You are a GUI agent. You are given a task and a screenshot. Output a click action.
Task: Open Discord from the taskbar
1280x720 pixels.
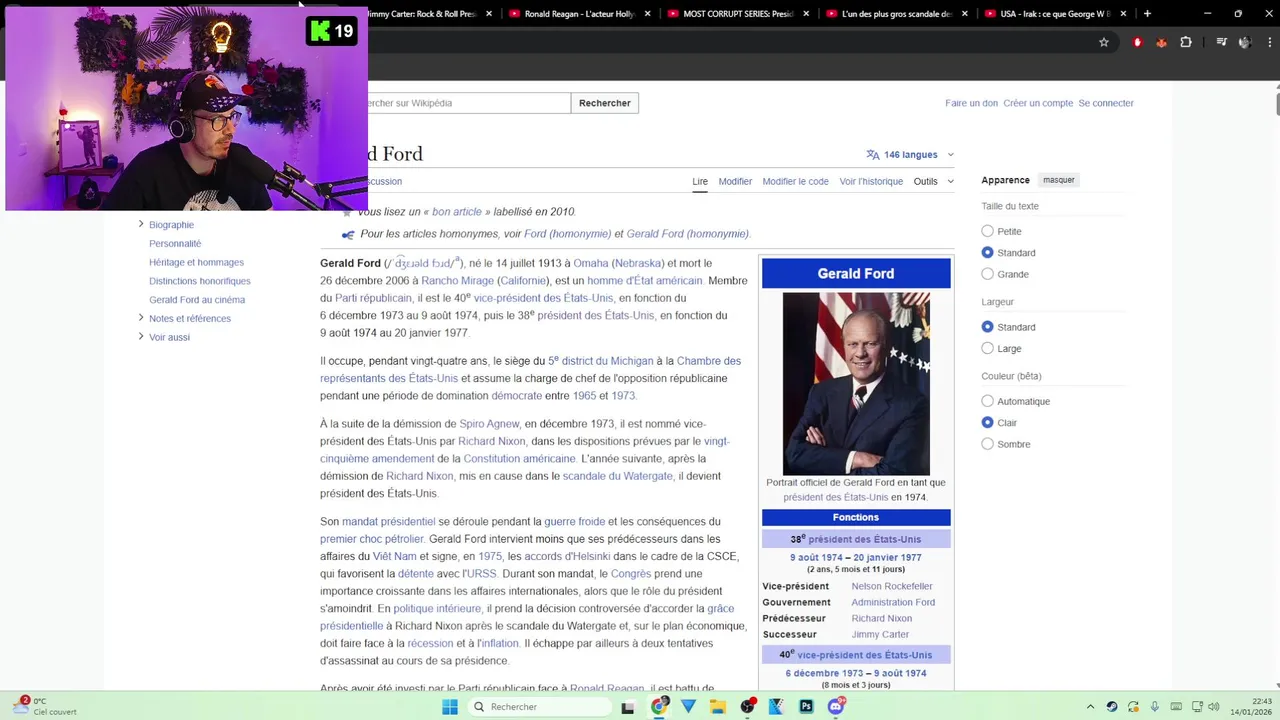click(x=836, y=707)
